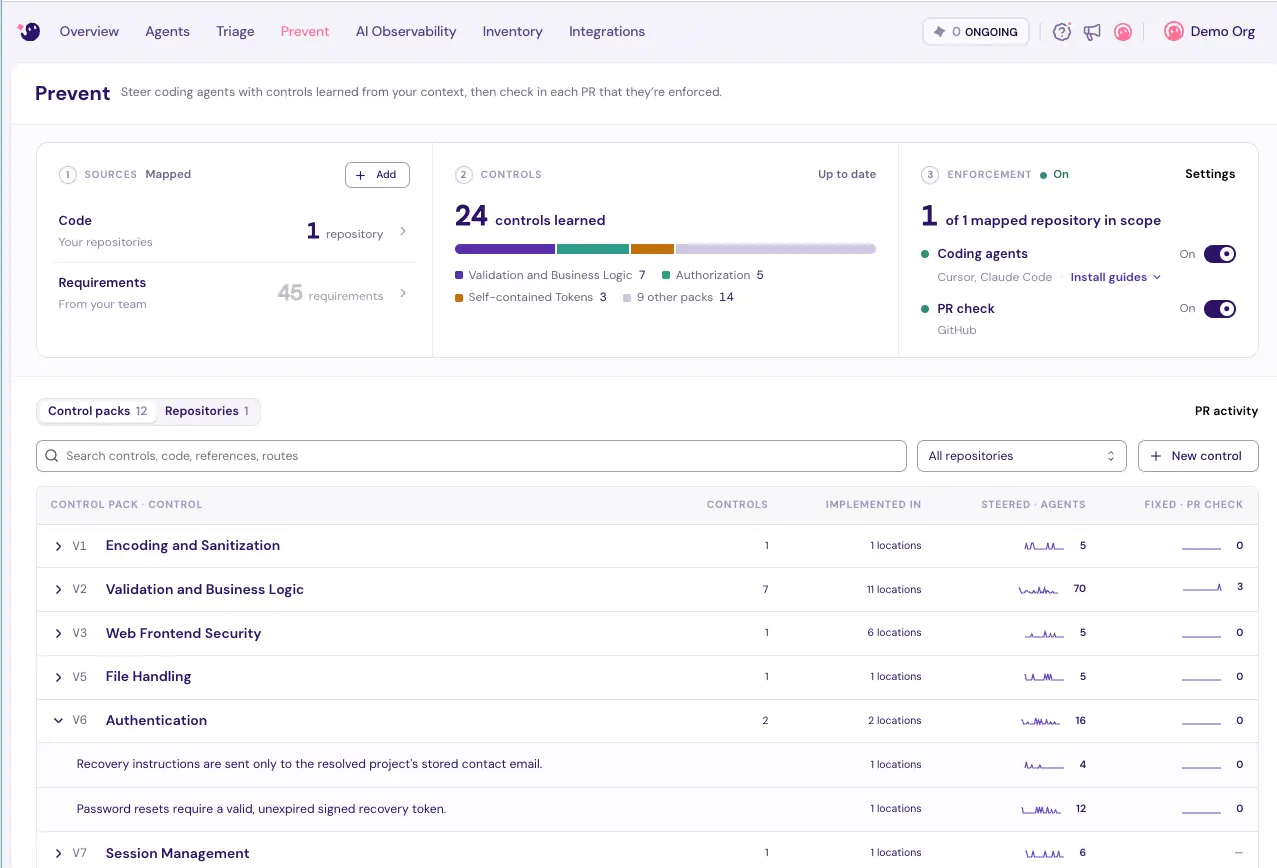Click the app ghost logo icon
Viewport: 1277px width, 868px height.
click(x=29, y=32)
